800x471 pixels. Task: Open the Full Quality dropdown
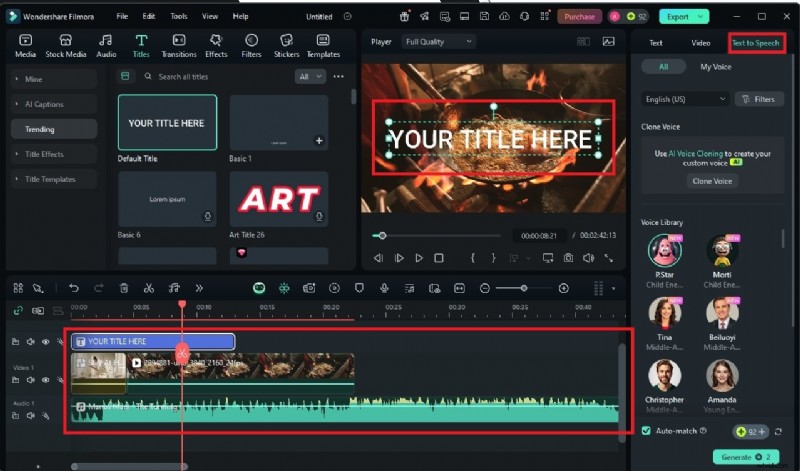click(x=438, y=42)
